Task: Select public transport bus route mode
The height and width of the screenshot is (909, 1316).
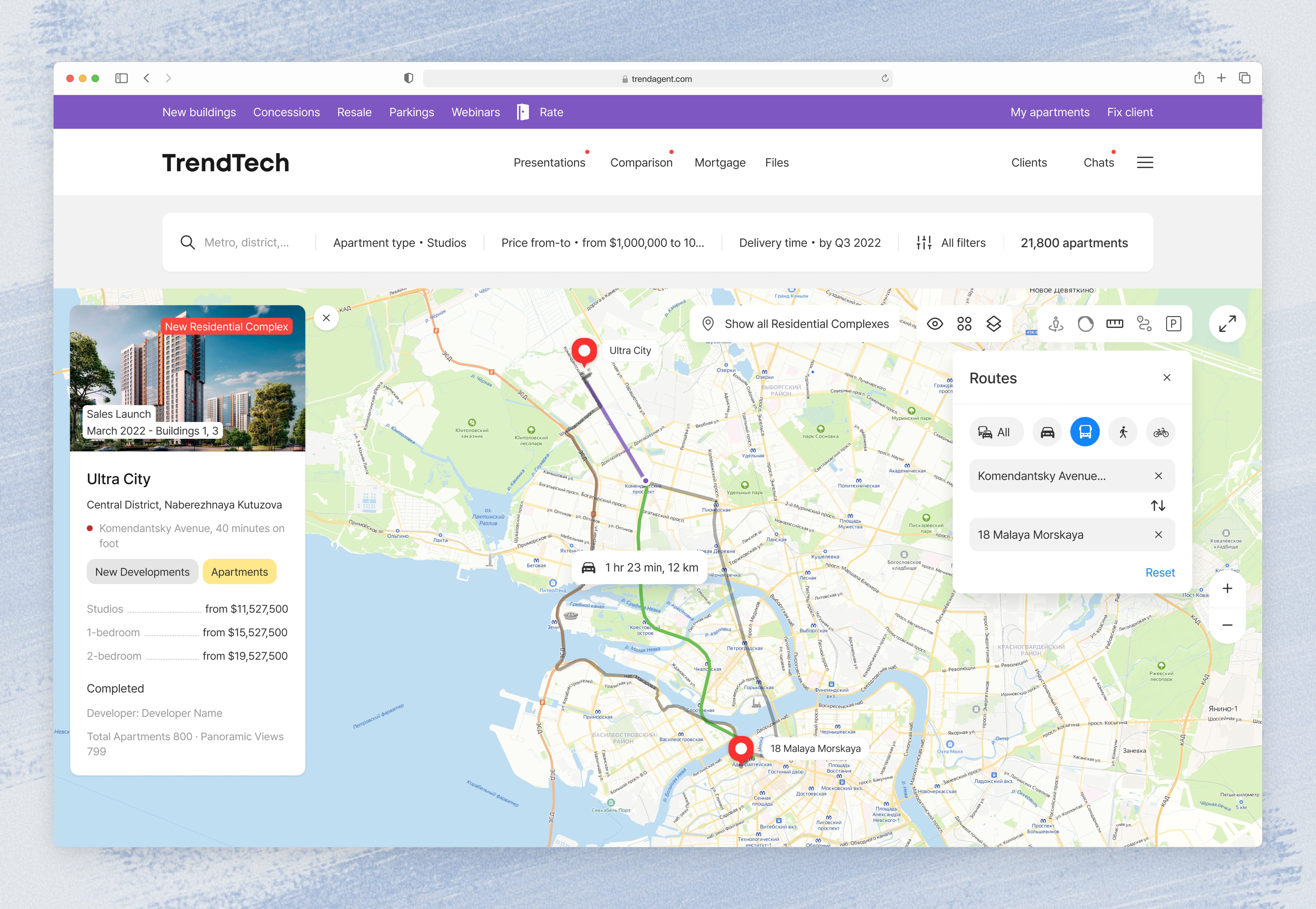Action: [1085, 432]
